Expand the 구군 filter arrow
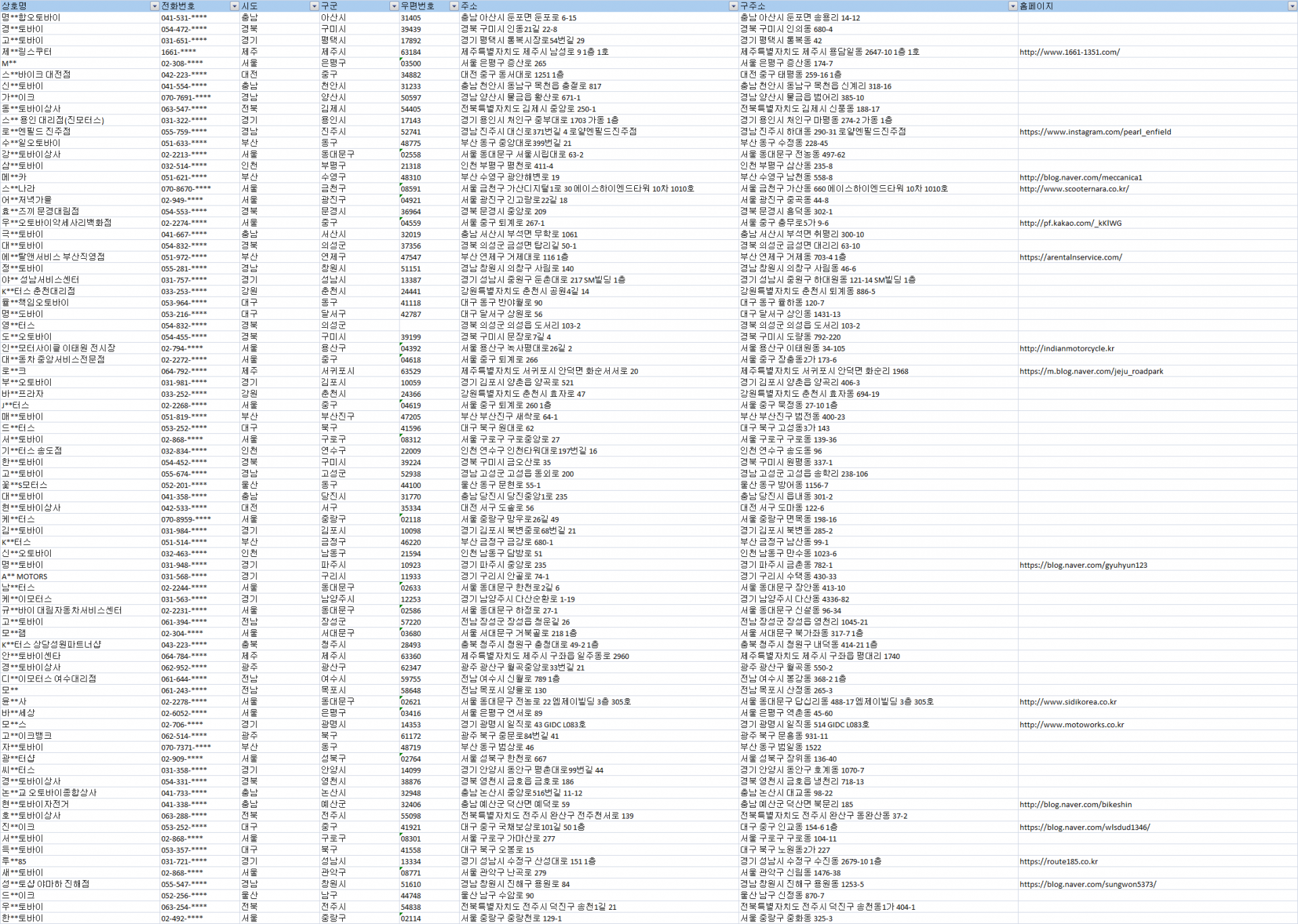 click(x=393, y=6)
